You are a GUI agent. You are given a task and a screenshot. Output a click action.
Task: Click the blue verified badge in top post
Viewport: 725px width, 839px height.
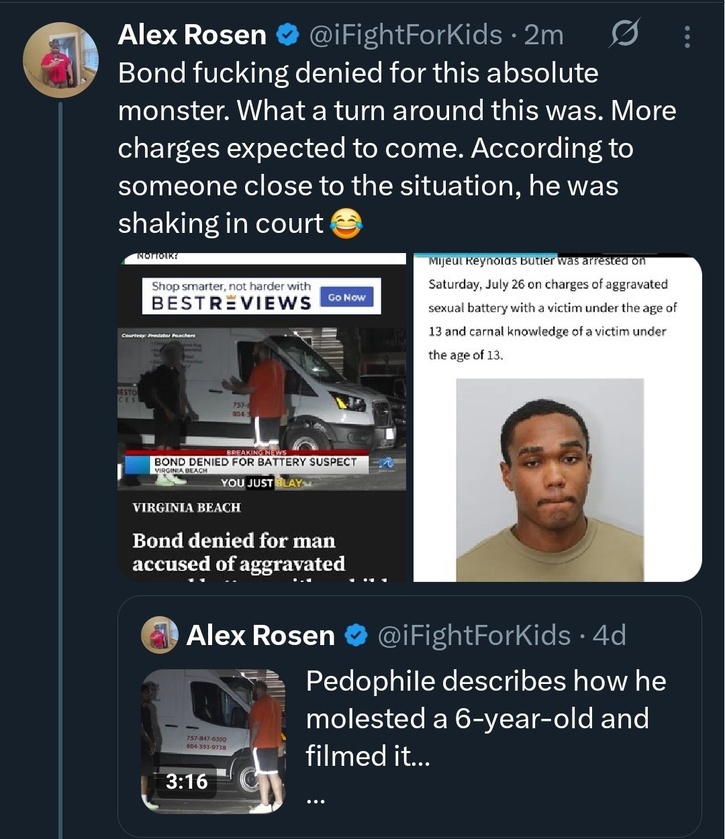click(x=287, y=35)
